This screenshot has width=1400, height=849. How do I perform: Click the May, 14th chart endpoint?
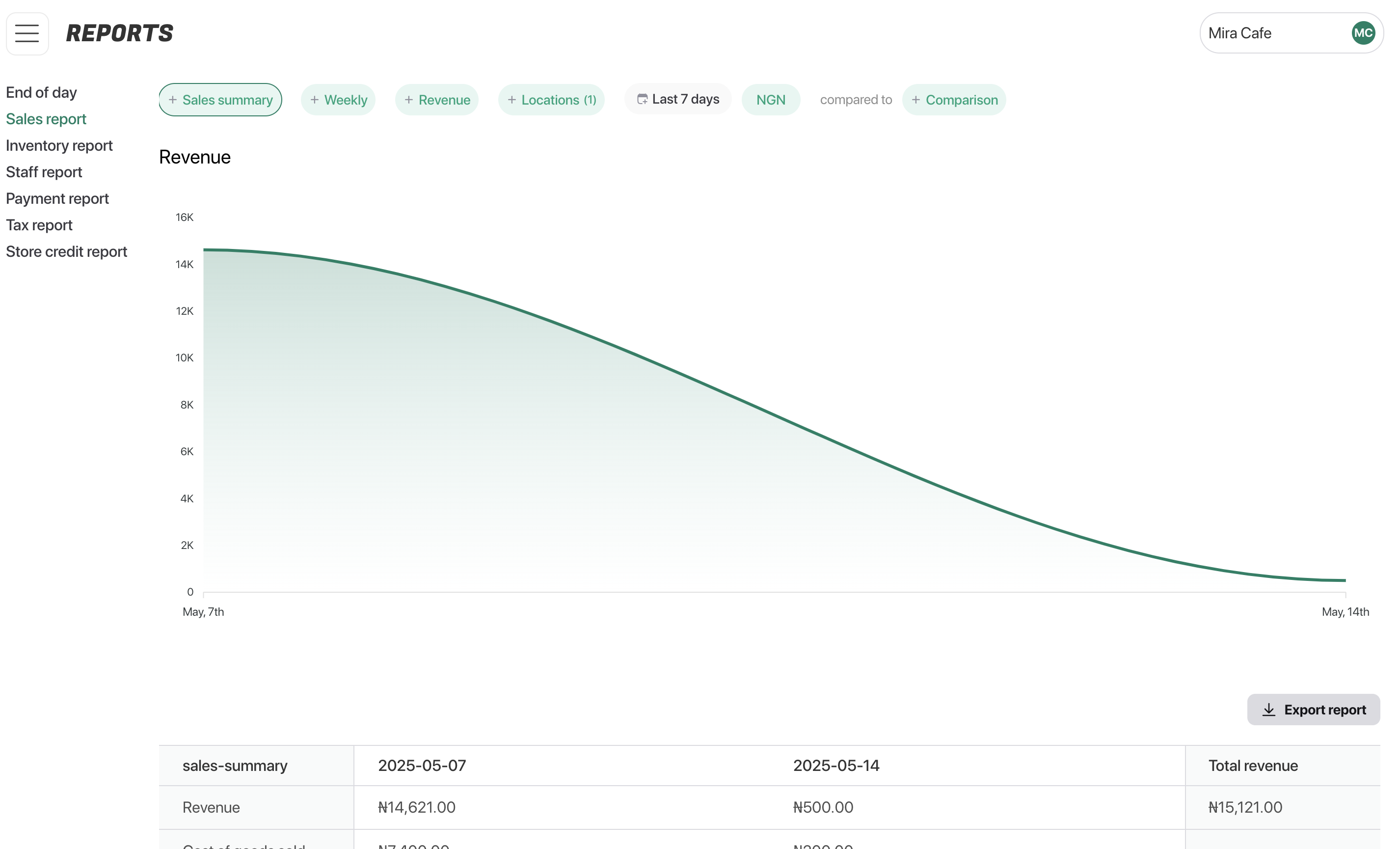(1345, 580)
